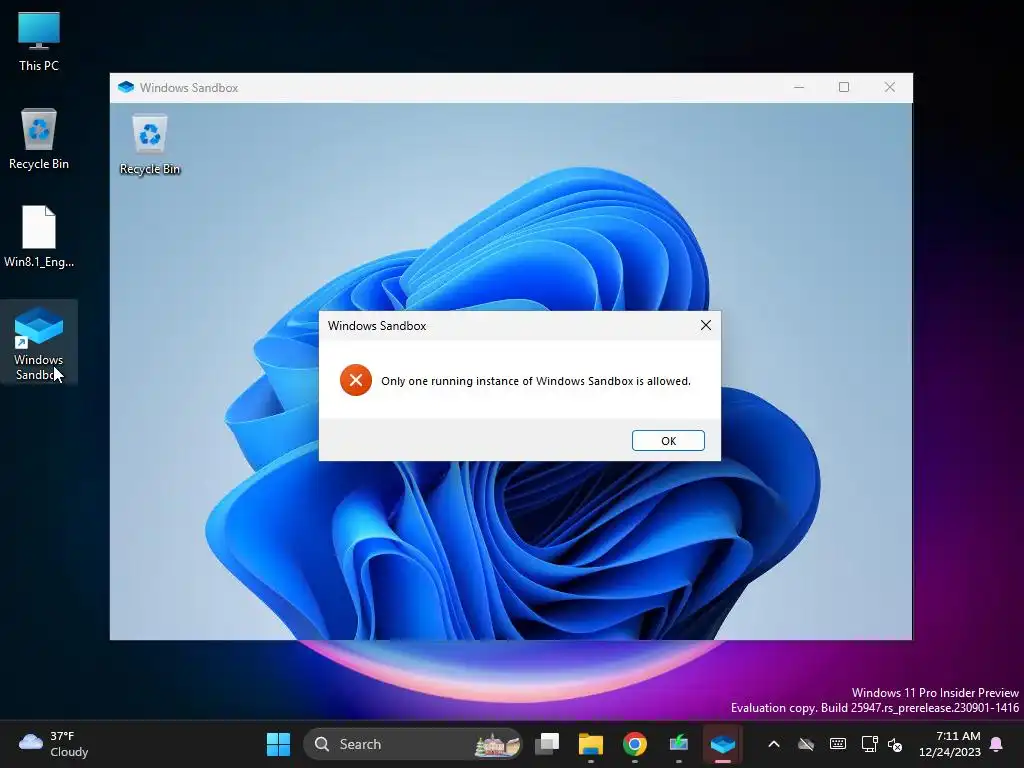Open weather widget showing 37°F Cloudy

tap(54, 744)
